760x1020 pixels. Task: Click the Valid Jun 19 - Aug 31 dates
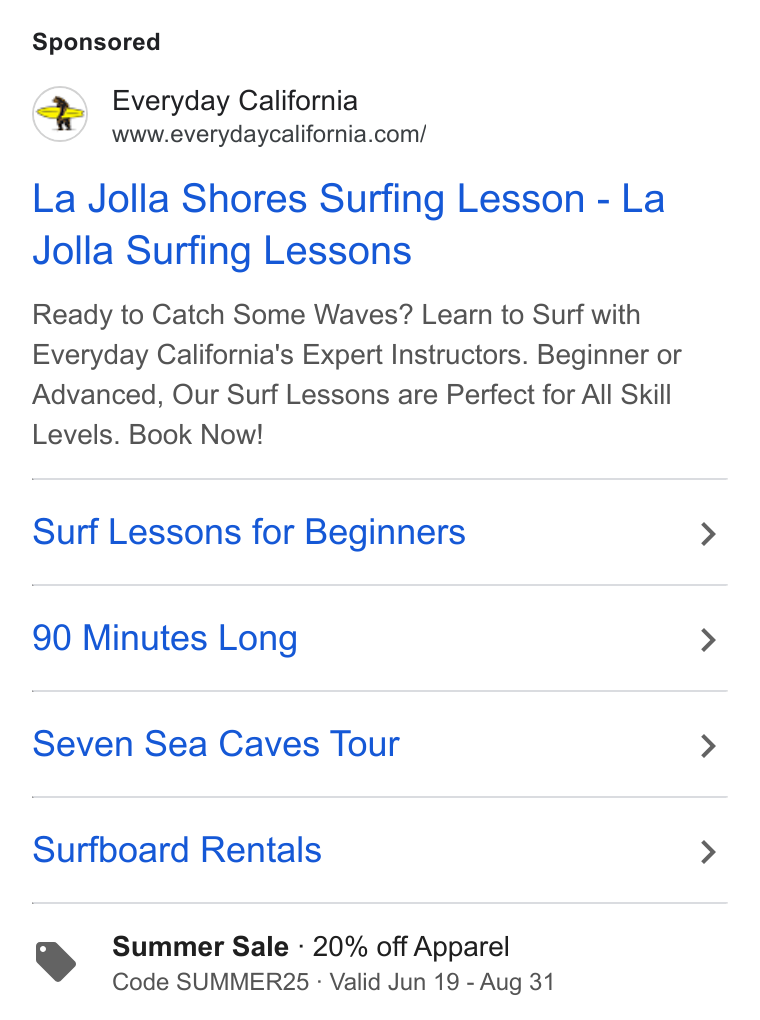(442, 982)
